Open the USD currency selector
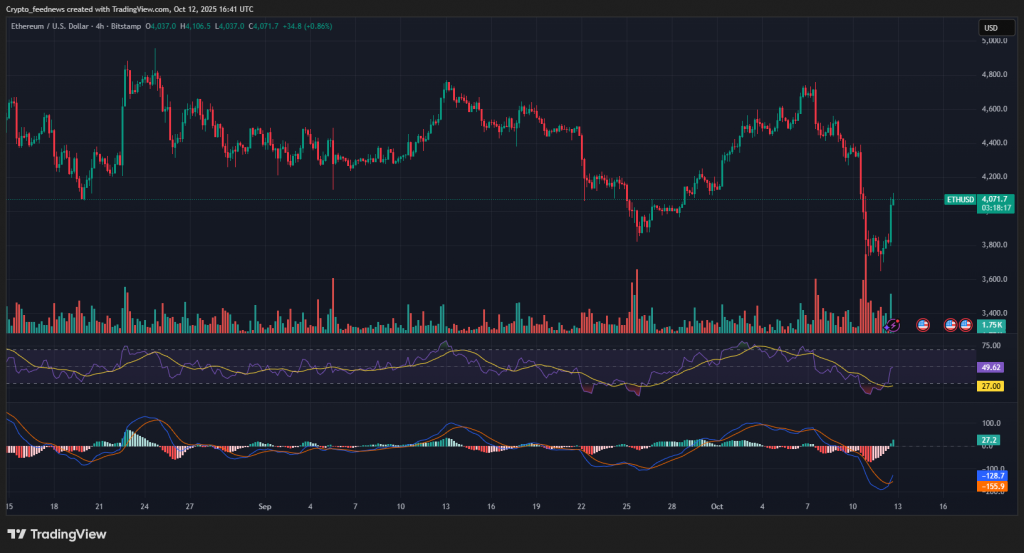The height and width of the screenshot is (553, 1024). click(x=996, y=27)
